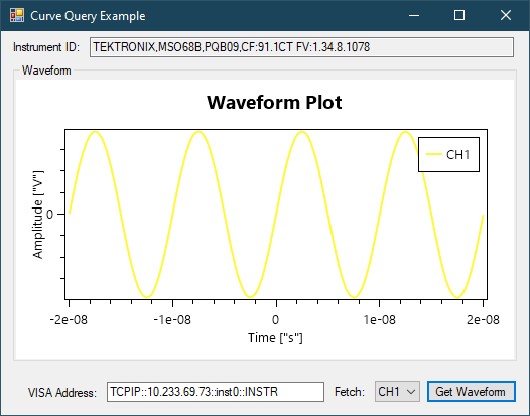This screenshot has height=416, width=530.
Task: Click the Waveform Plot title
Action: (x=275, y=102)
